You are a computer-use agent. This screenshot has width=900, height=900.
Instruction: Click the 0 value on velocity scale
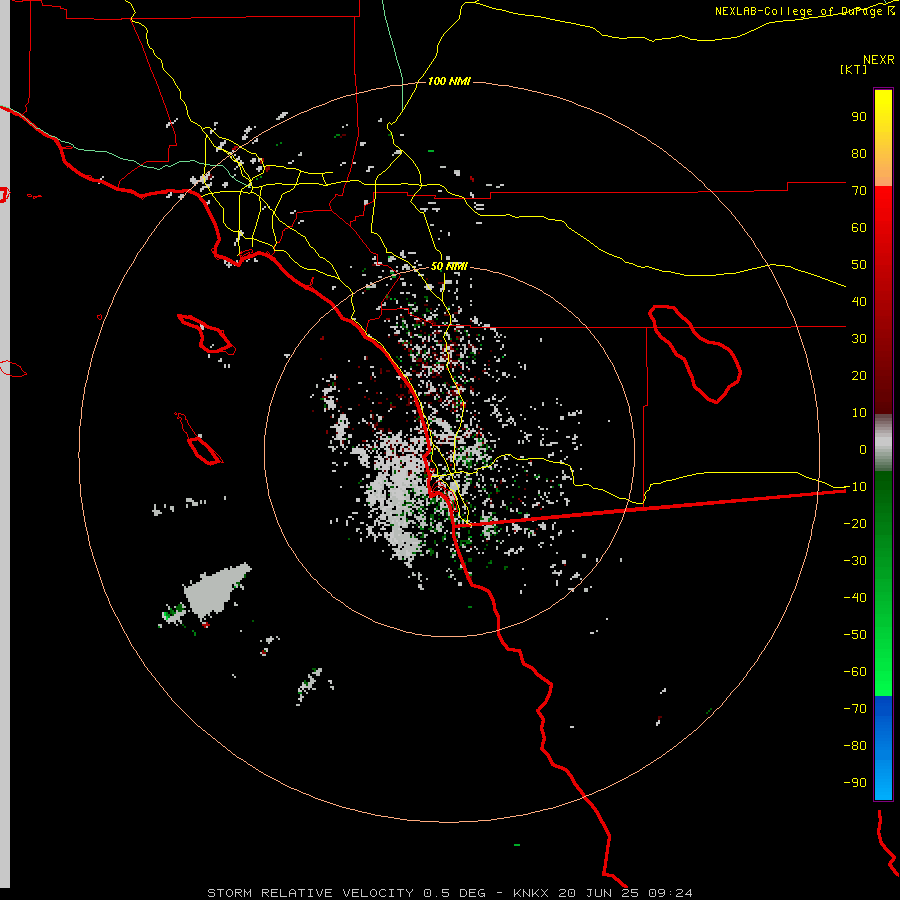pyautogui.click(x=863, y=450)
